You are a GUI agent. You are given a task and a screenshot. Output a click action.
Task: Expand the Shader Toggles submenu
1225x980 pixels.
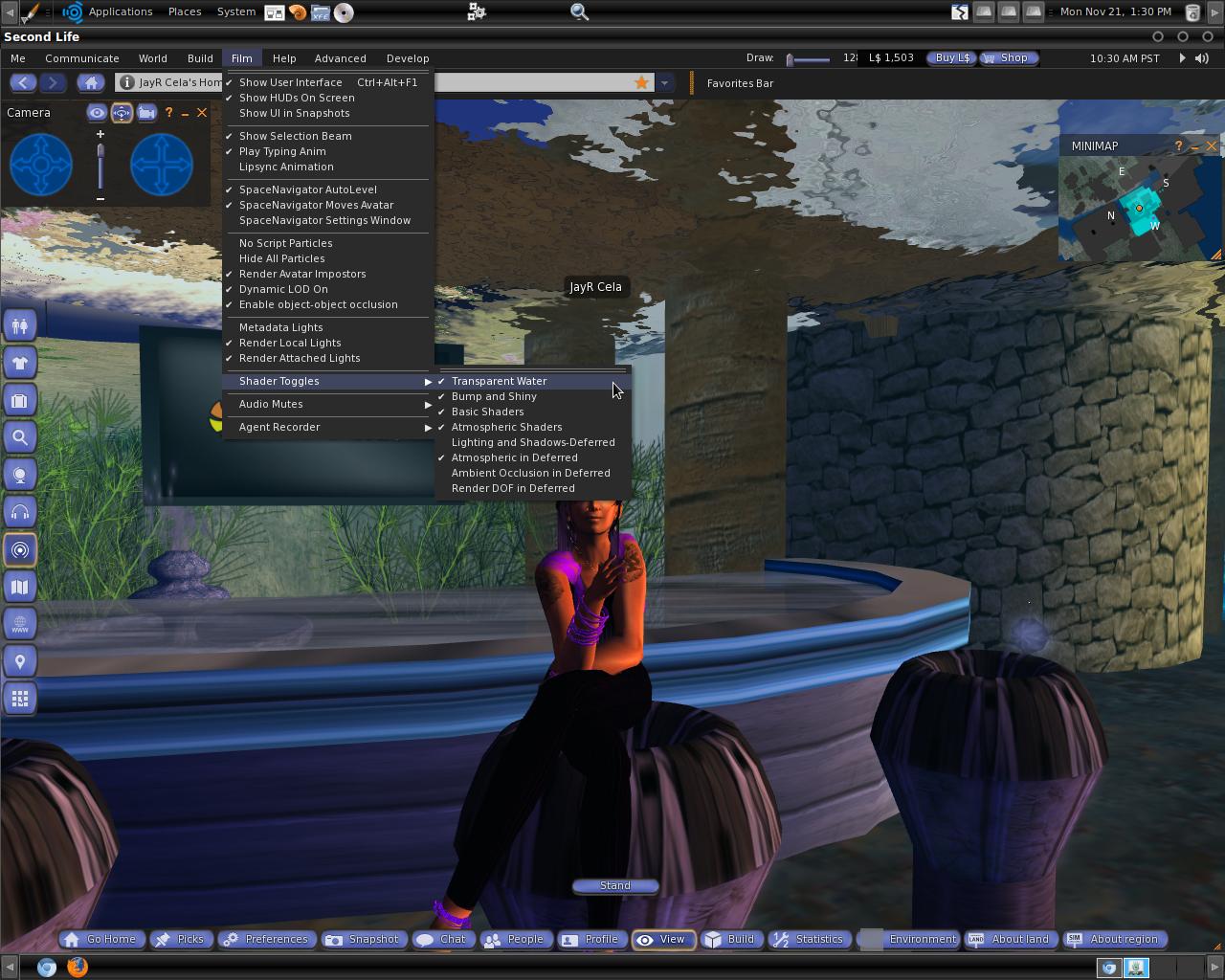coord(327,381)
